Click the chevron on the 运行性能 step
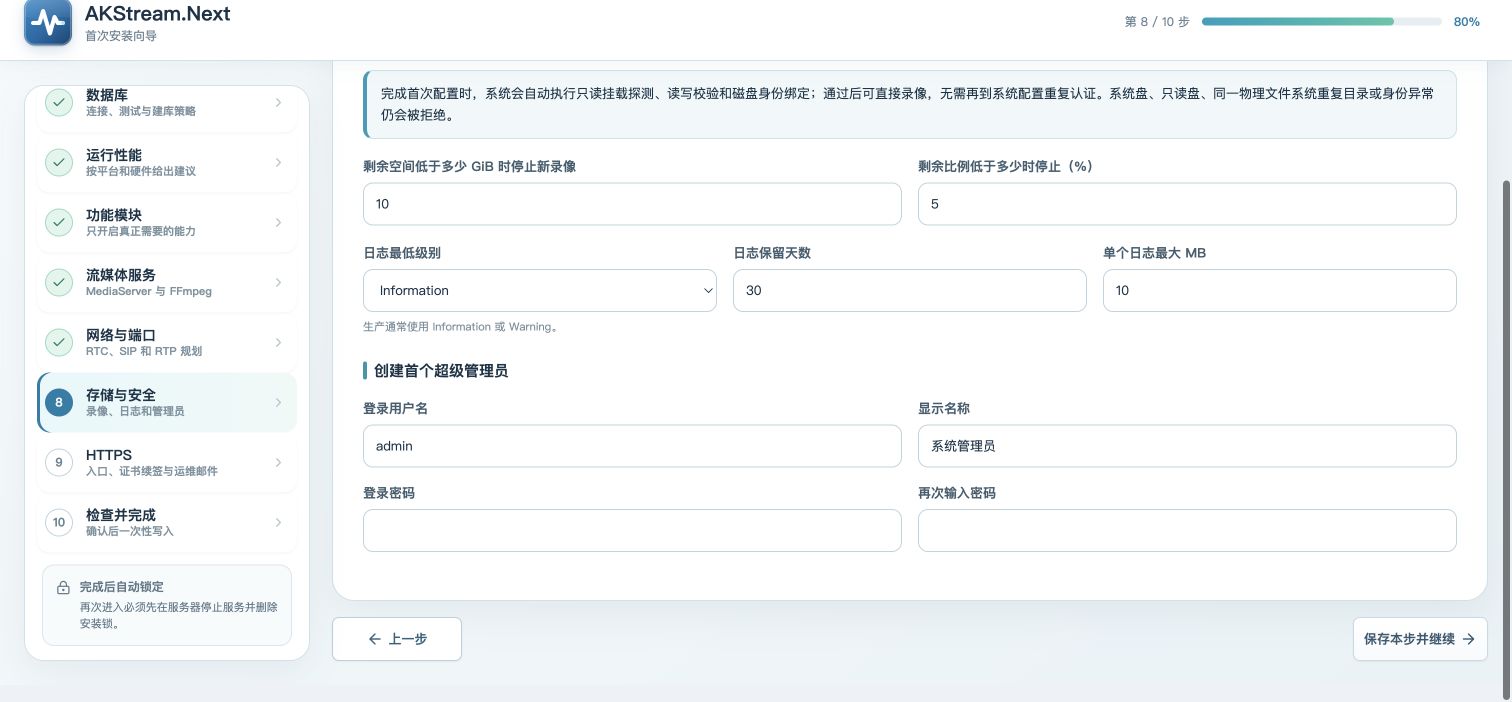 pyautogui.click(x=278, y=162)
